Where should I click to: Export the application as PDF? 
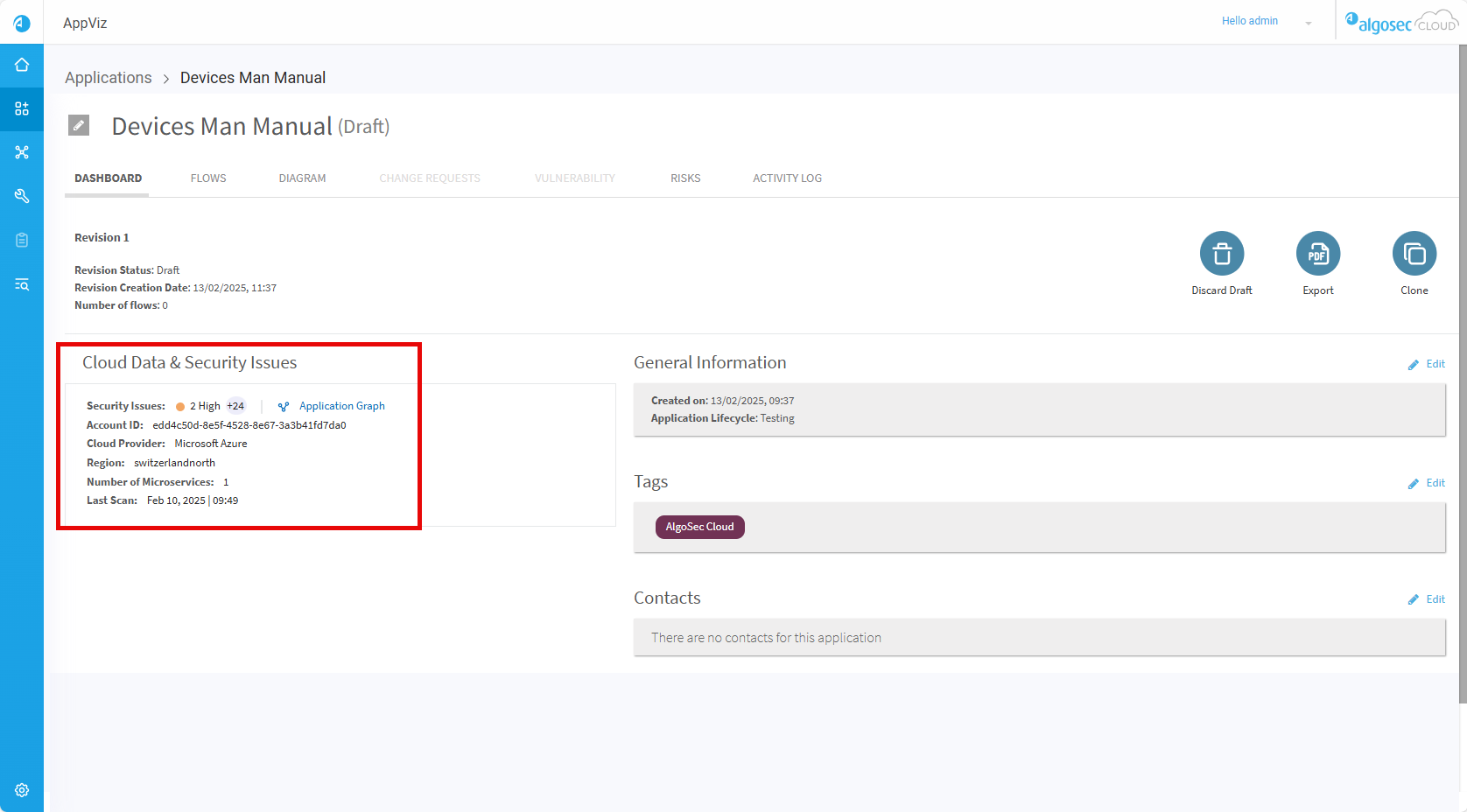tap(1317, 254)
